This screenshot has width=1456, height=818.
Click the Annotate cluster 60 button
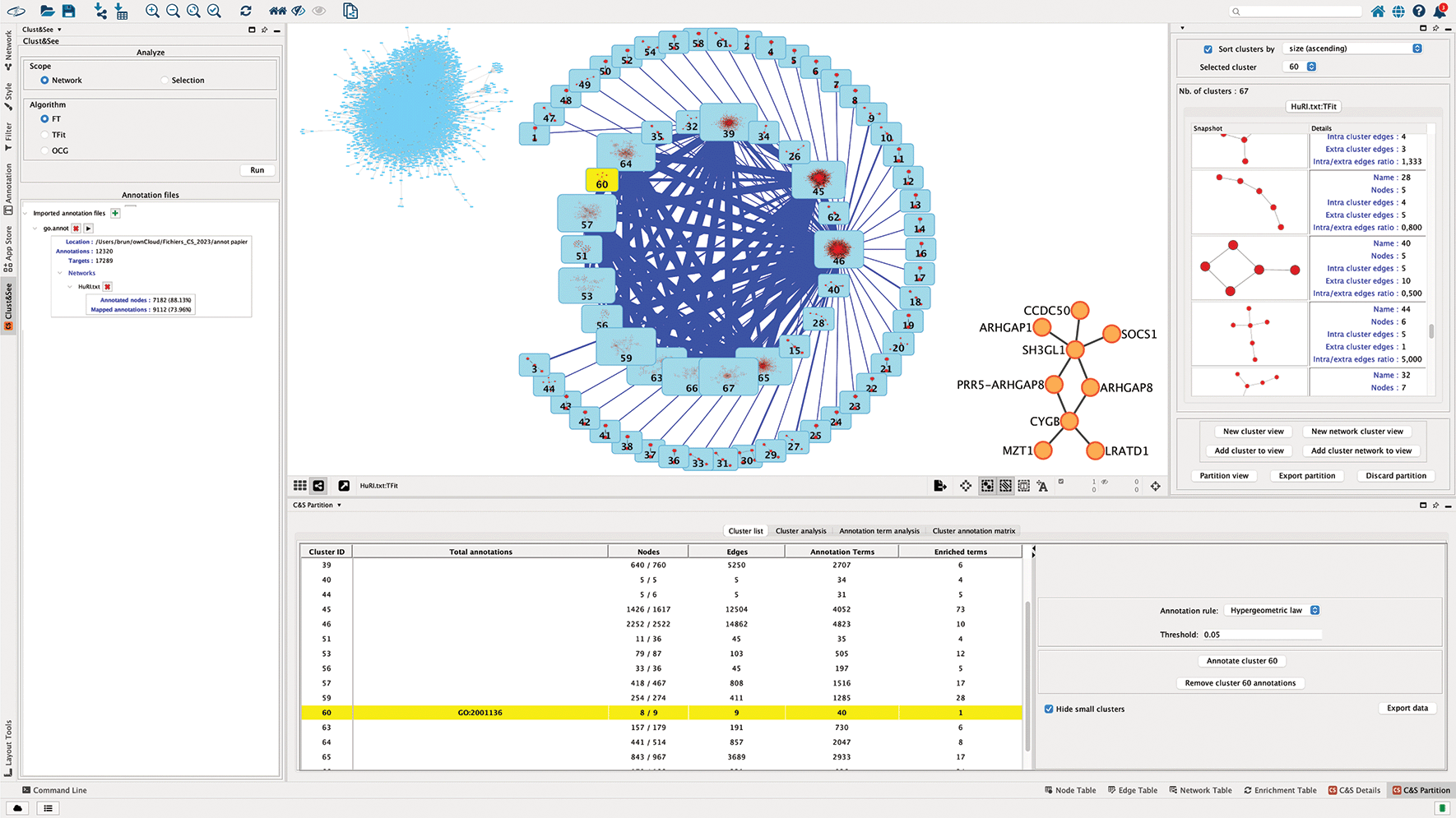1241,661
